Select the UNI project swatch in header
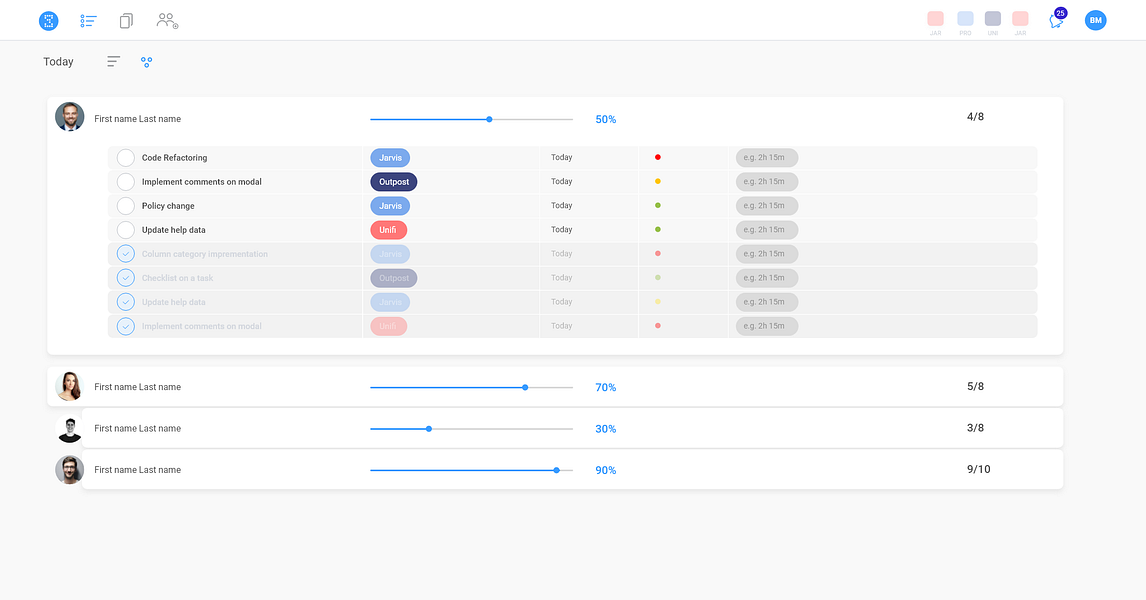 [993, 19]
